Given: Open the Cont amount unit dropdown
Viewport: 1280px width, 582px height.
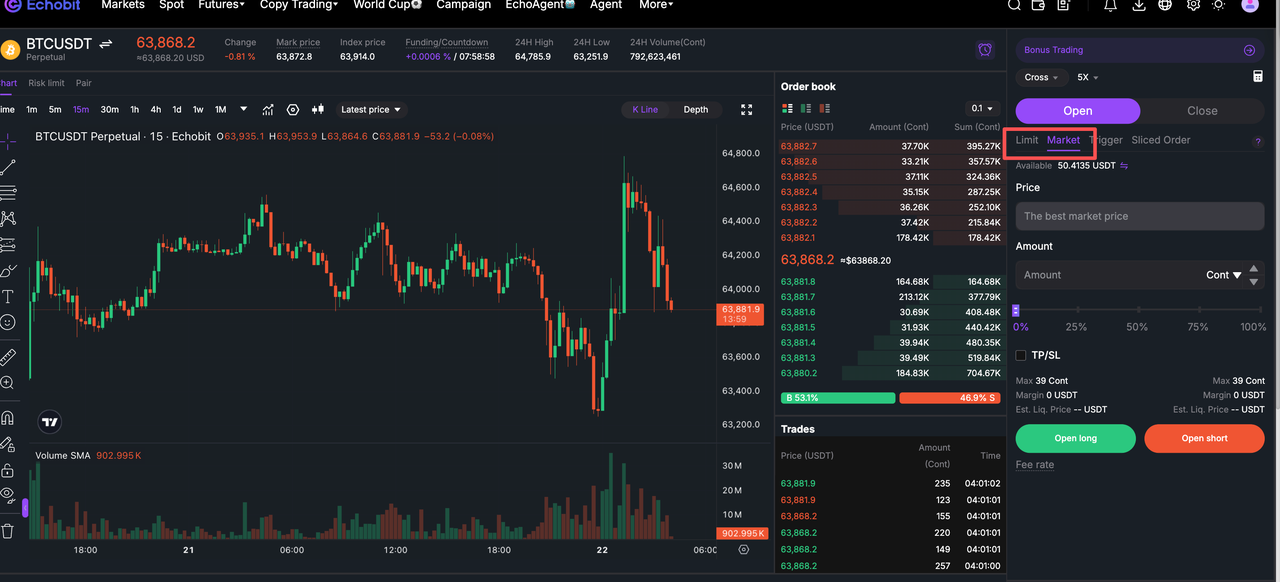Looking at the screenshot, I should click(x=1224, y=275).
